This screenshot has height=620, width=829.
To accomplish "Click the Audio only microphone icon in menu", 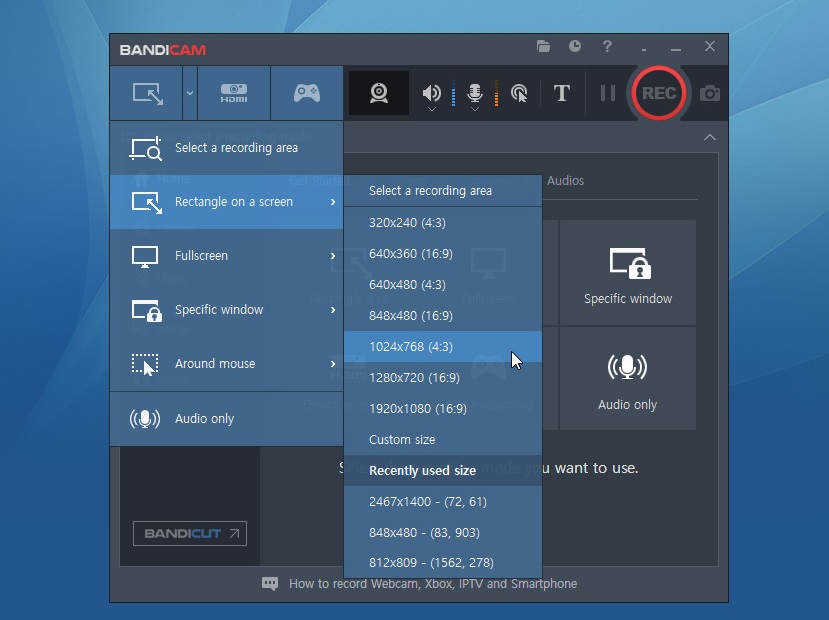I will [x=145, y=419].
